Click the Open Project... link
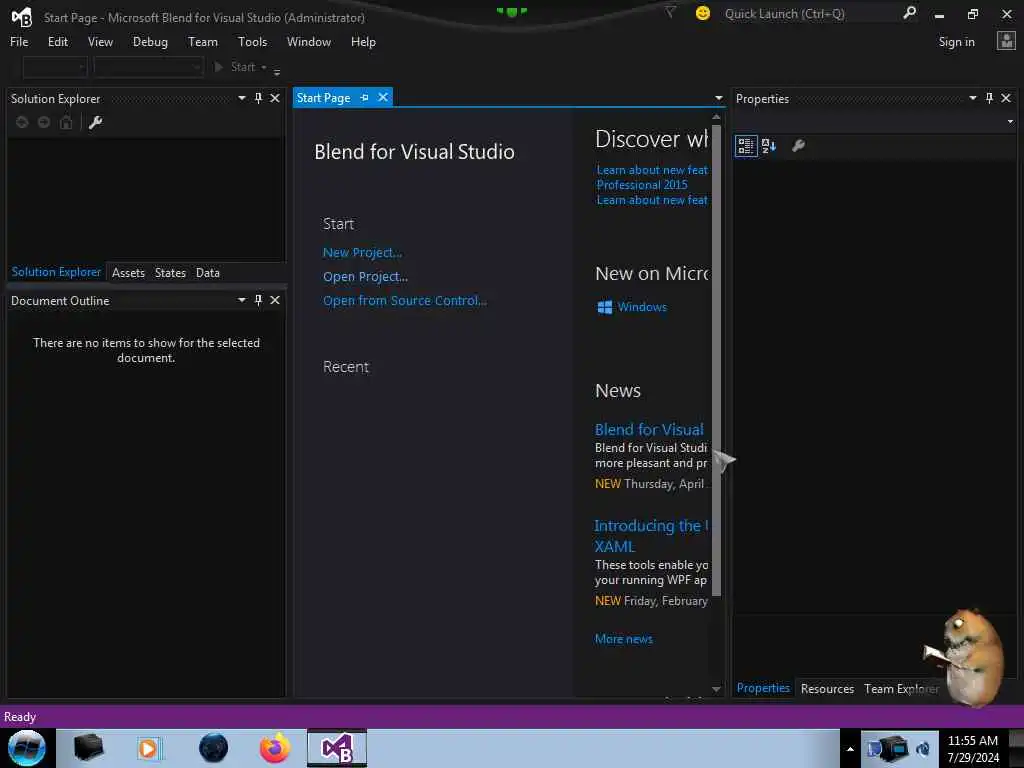This screenshot has width=1024, height=768. point(365,277)
